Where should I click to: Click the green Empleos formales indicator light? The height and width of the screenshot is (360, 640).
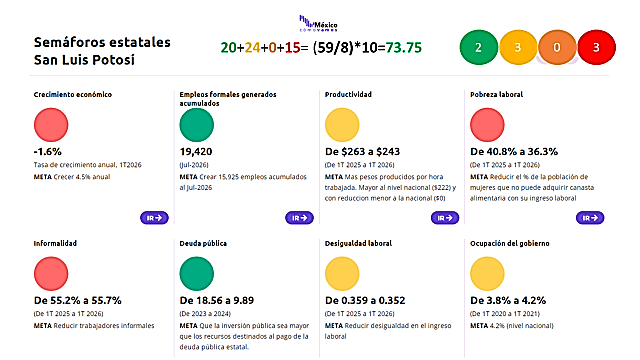point(196,125)
